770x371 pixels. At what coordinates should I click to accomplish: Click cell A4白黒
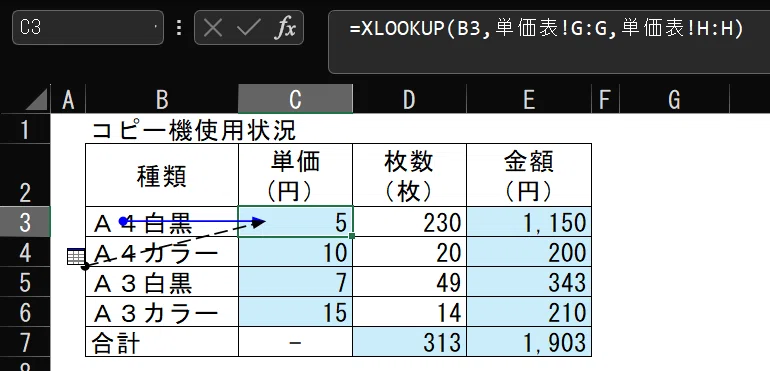pyautogui.click(x=162, y=222)
